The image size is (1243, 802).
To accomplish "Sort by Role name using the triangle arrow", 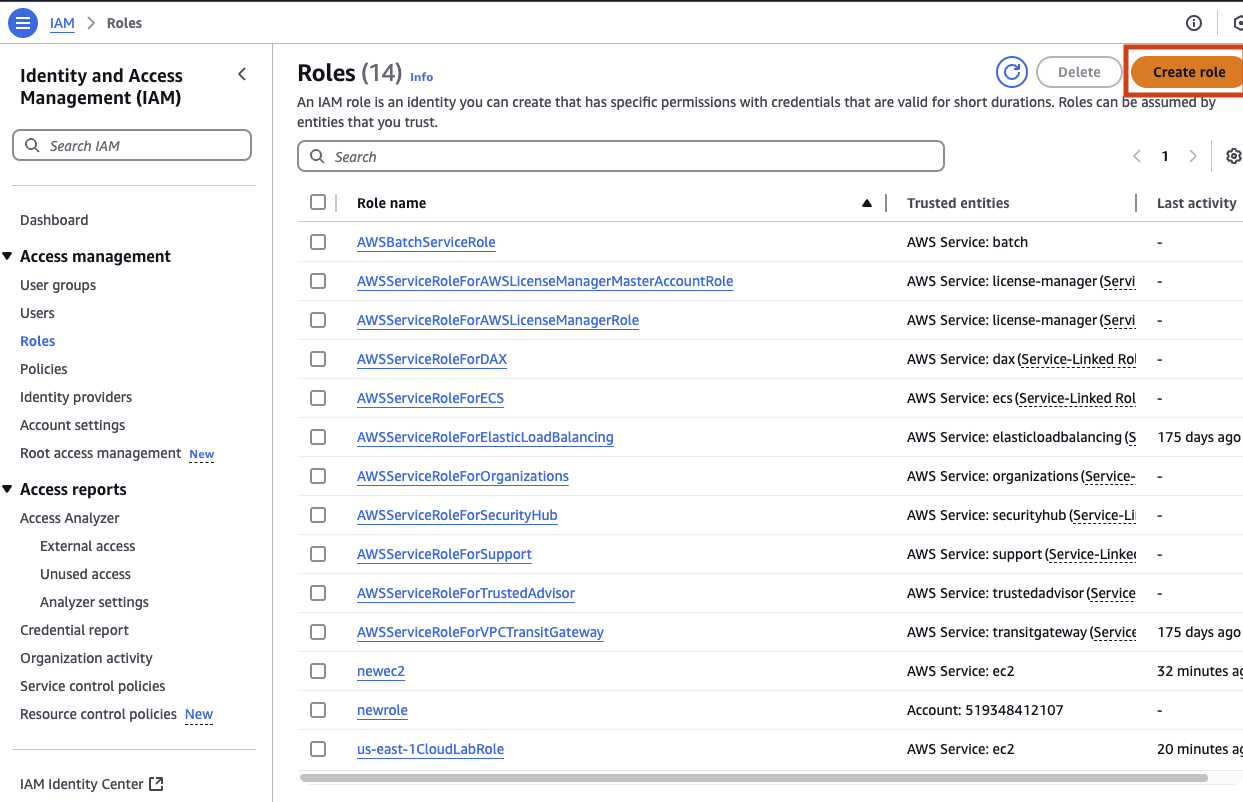I will (867, 203).
